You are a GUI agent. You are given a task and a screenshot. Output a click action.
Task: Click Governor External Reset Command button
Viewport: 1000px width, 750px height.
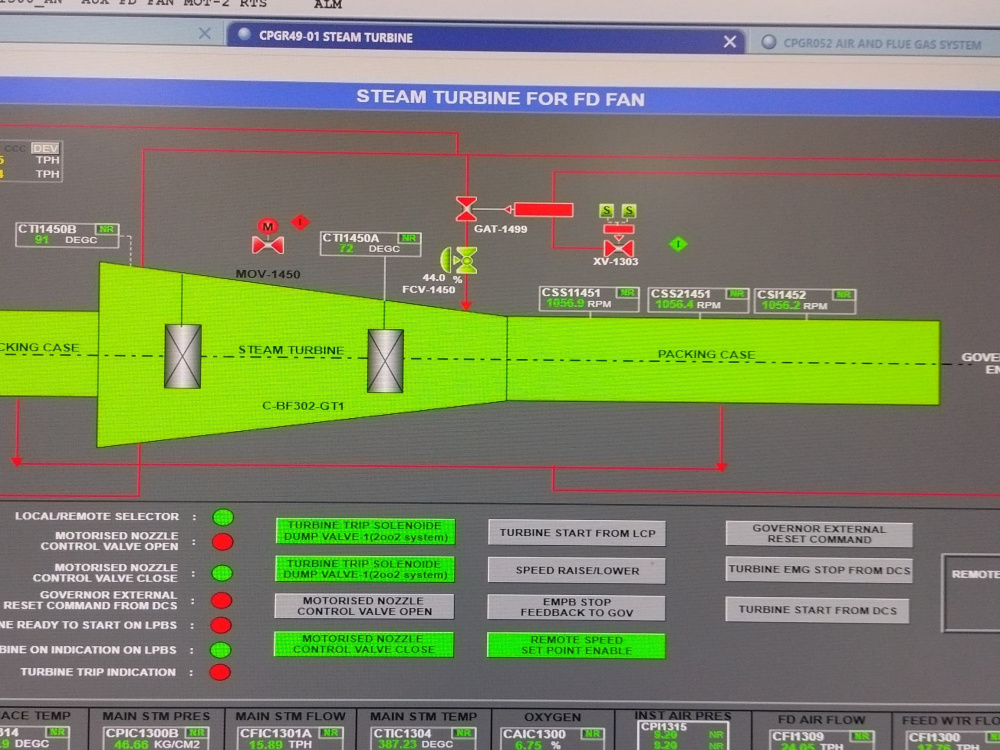(x=819, y=534)
